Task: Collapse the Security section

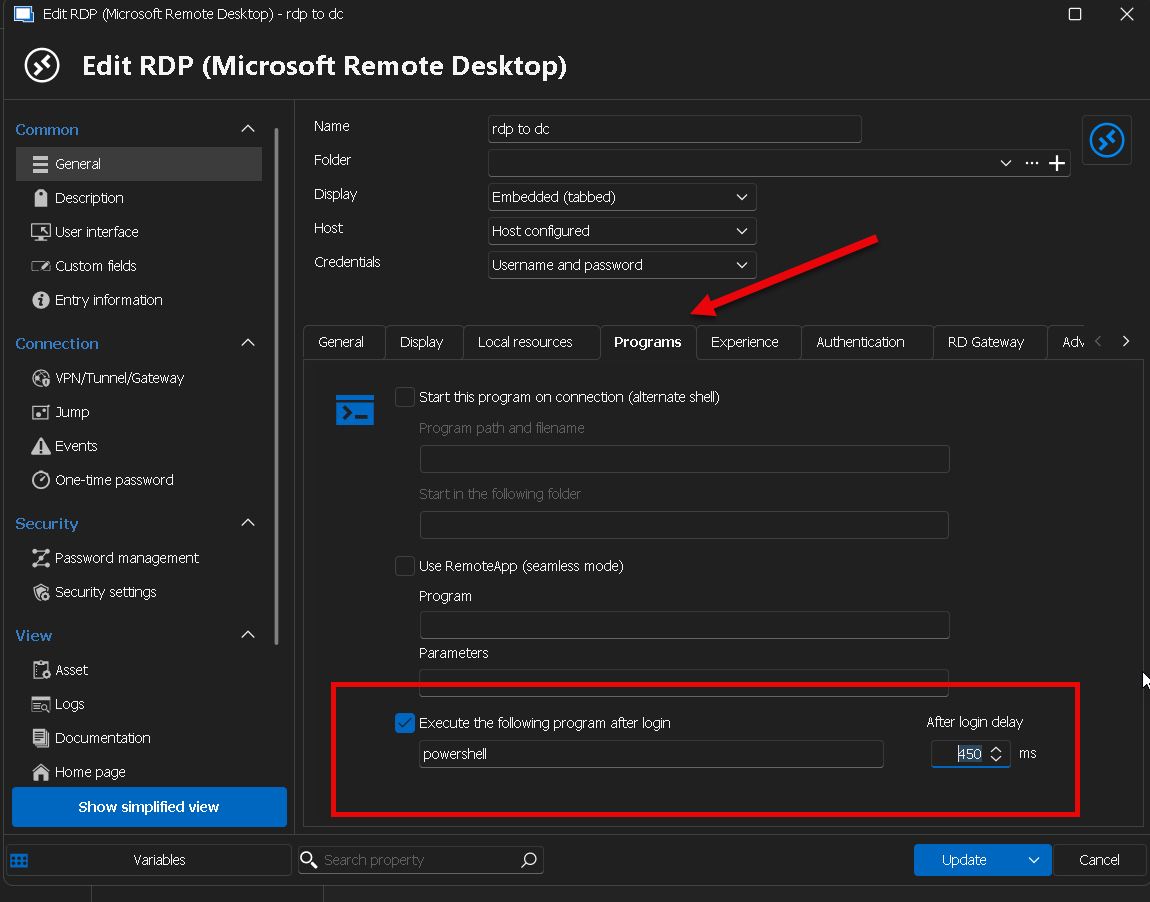Action: (248, 523)
